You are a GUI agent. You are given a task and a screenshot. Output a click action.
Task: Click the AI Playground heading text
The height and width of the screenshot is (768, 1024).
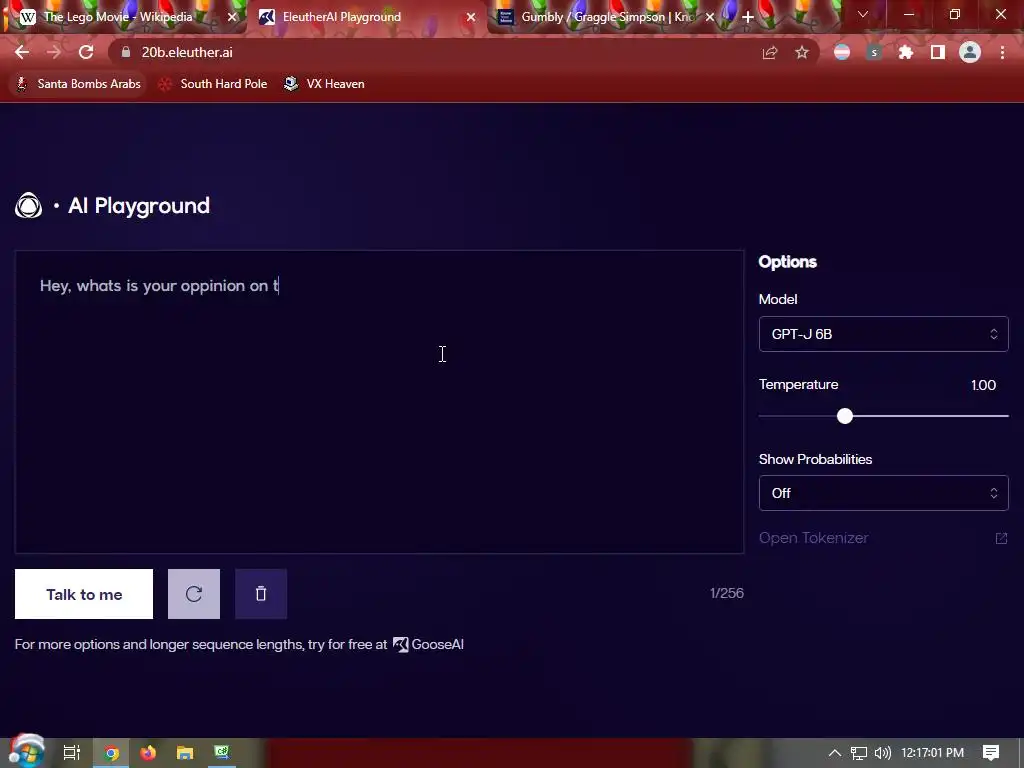pyautogui.click(x=138, y=206)
